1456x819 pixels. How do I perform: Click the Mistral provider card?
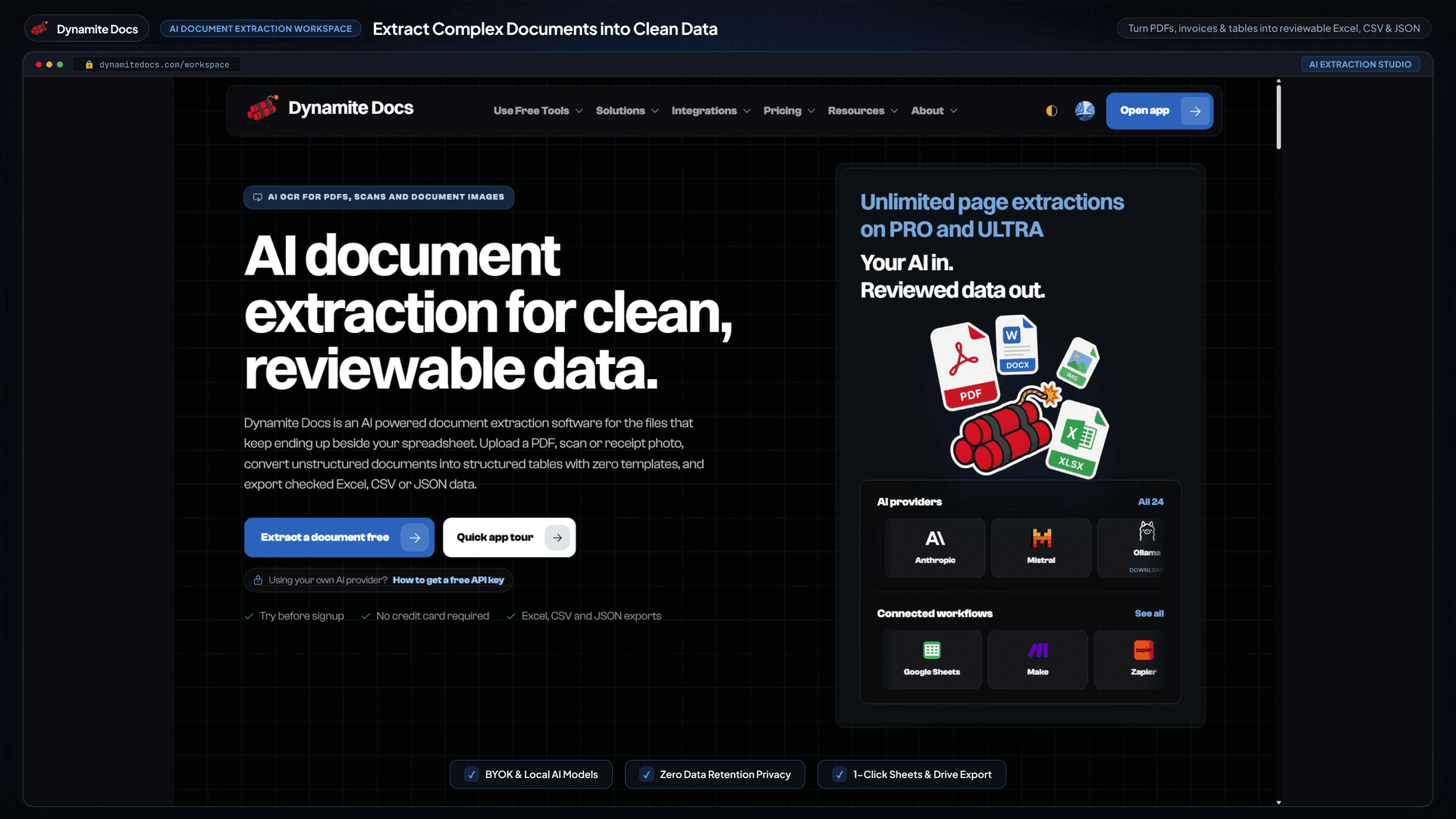[1040, 548]
